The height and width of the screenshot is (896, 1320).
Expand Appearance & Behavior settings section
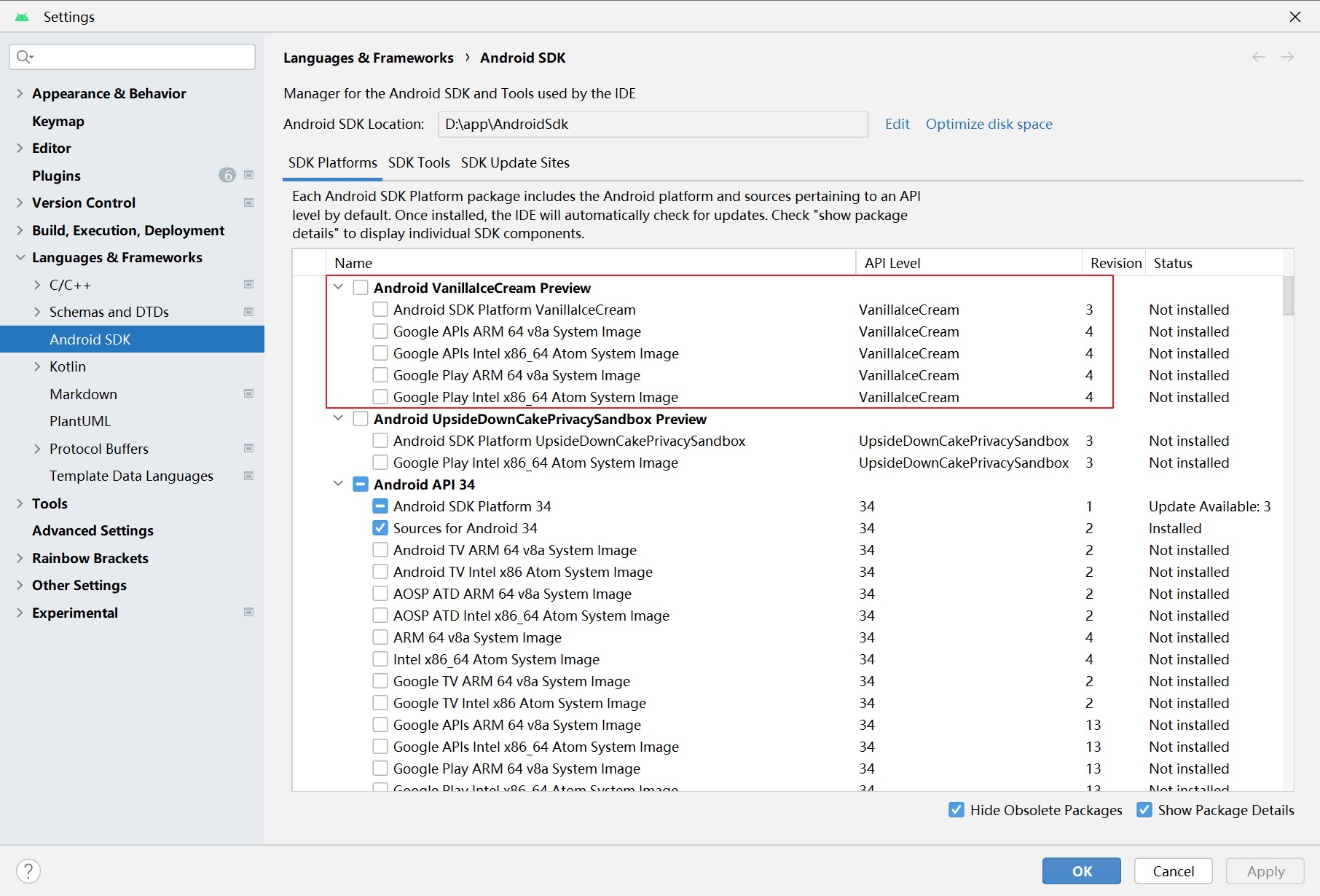tap(20, 93)
